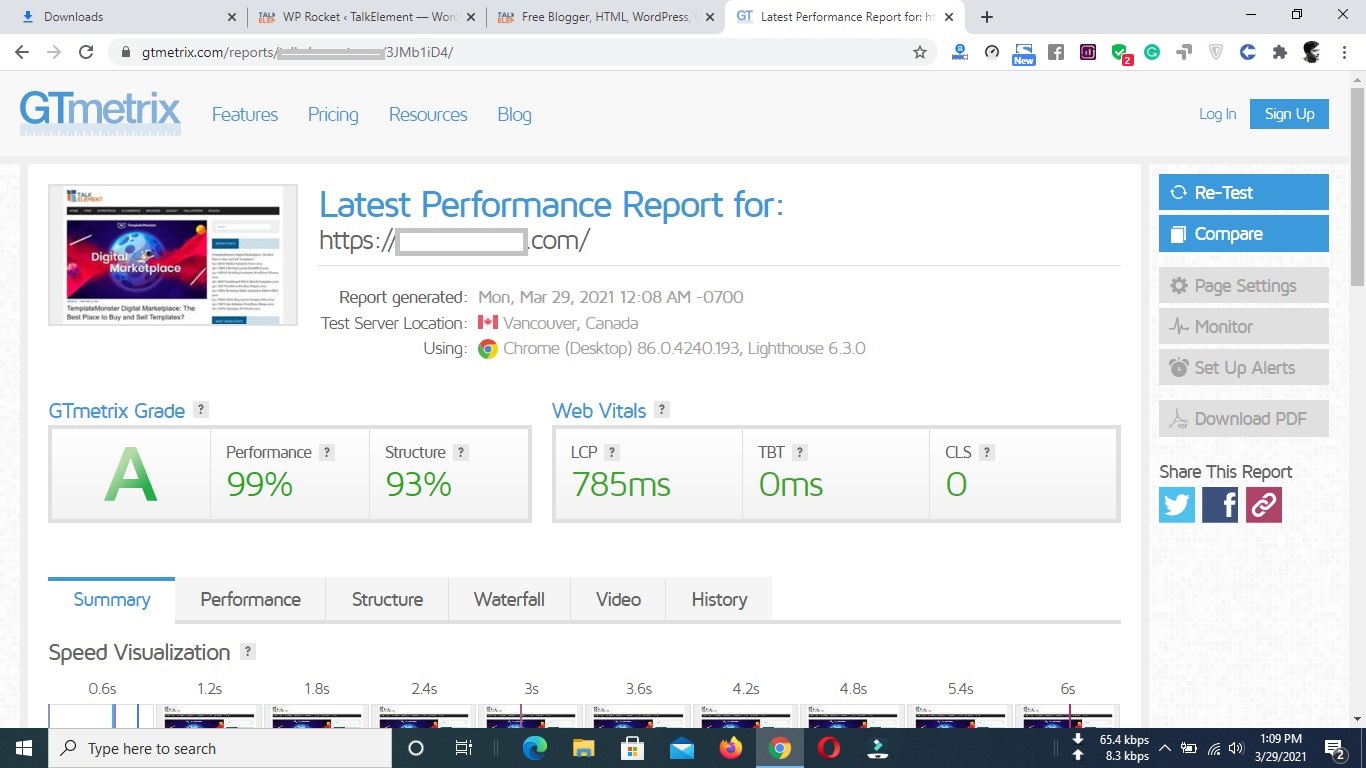The height and width of the screenshot is (768, 1366).
Task: Launch Firefox from the taskbar
Action: coord(731,748)
